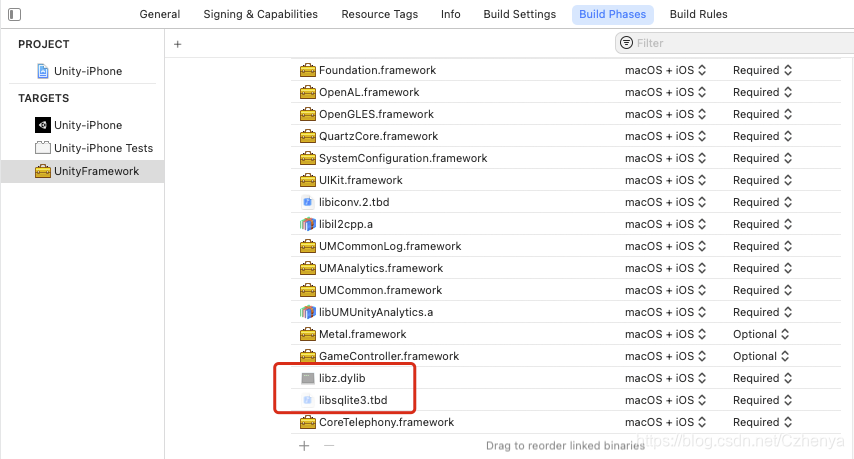Add a linked binary with bottom plus button
Image resolution: width=854 pixels, height=459 pixels.
304,446
